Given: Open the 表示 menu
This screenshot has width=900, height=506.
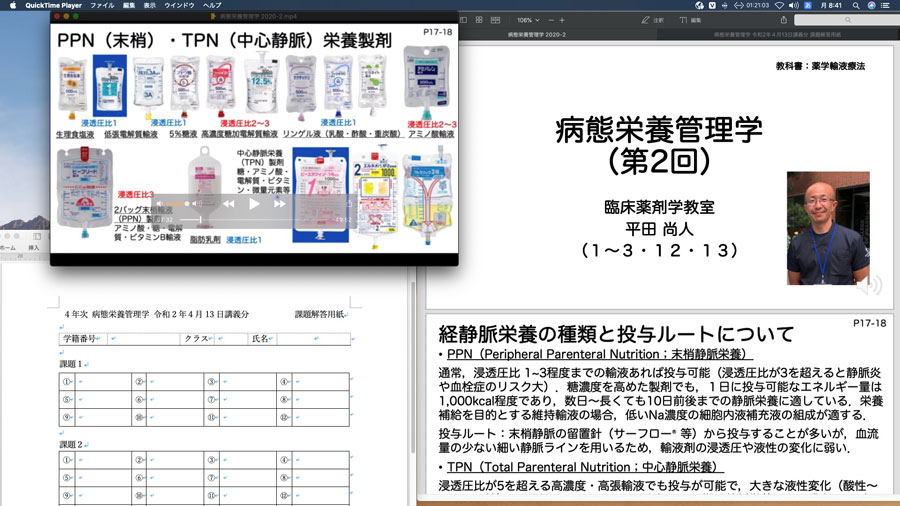Looking at the screenshot, I should click(150, 5).
